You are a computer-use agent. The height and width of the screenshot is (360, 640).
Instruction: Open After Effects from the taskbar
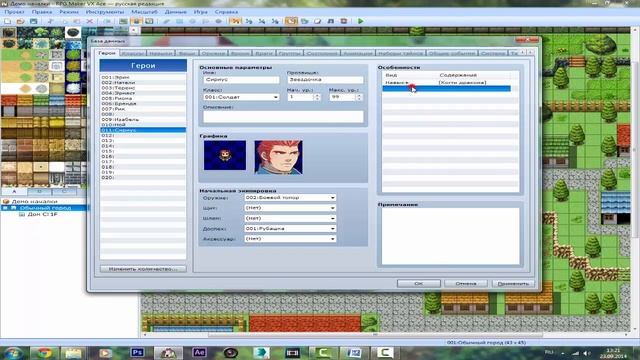pos(199,353)
